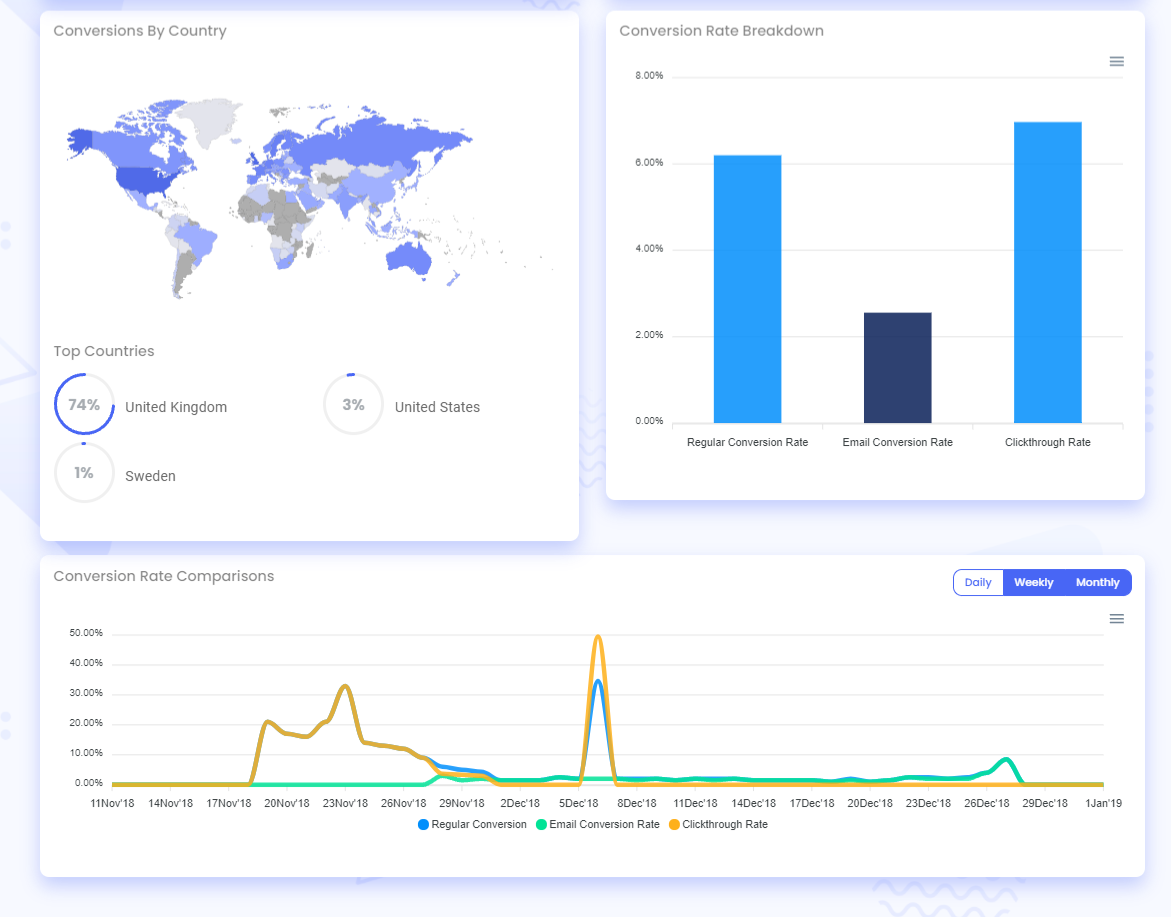Screen dimensions: 1171x917
Task: Open the Conversion Rate Comparisons chart menu
Action: tap(1116, 619)
